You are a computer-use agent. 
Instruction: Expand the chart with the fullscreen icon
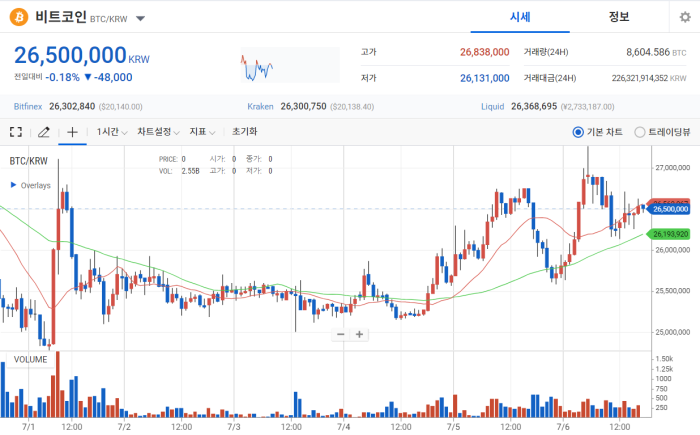[x=16, y=132]
